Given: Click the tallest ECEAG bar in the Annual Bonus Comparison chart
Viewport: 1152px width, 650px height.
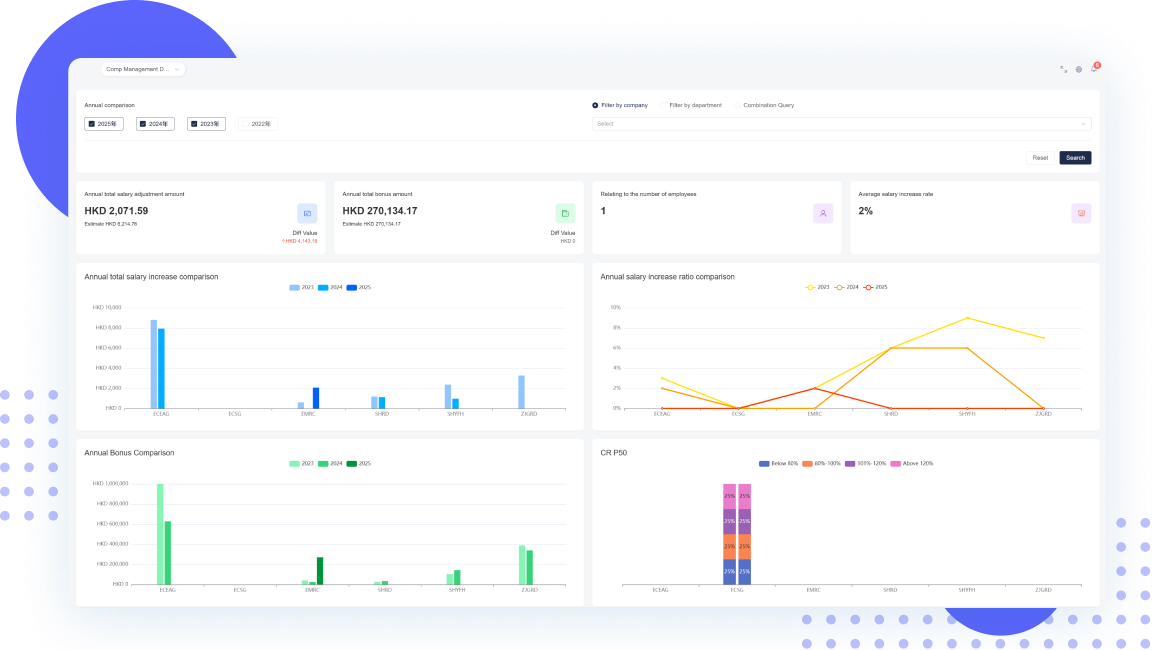Looking at the screenshot, I should (x=160, y=533).
